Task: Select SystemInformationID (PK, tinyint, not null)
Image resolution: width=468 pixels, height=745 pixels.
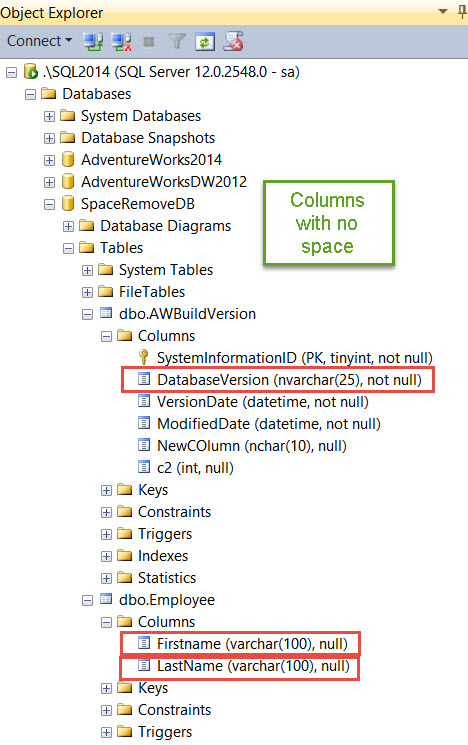Action: (x=295, y=358)
